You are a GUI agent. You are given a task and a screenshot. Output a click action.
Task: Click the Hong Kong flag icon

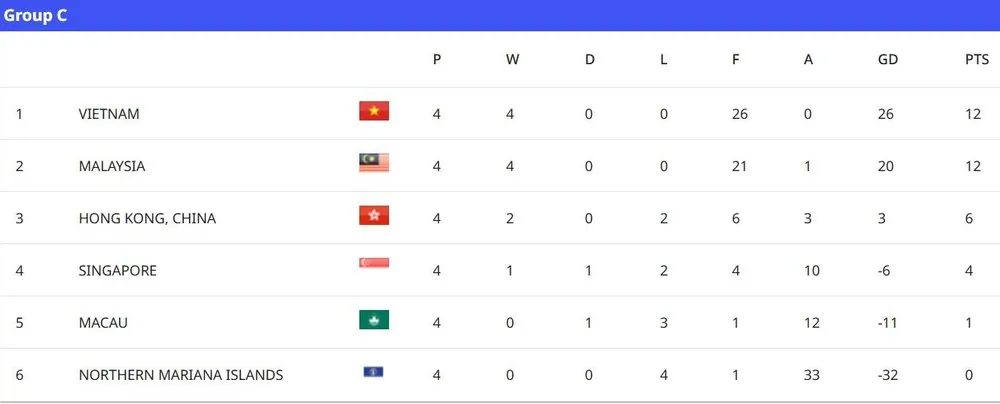click(x=374, y=216)
